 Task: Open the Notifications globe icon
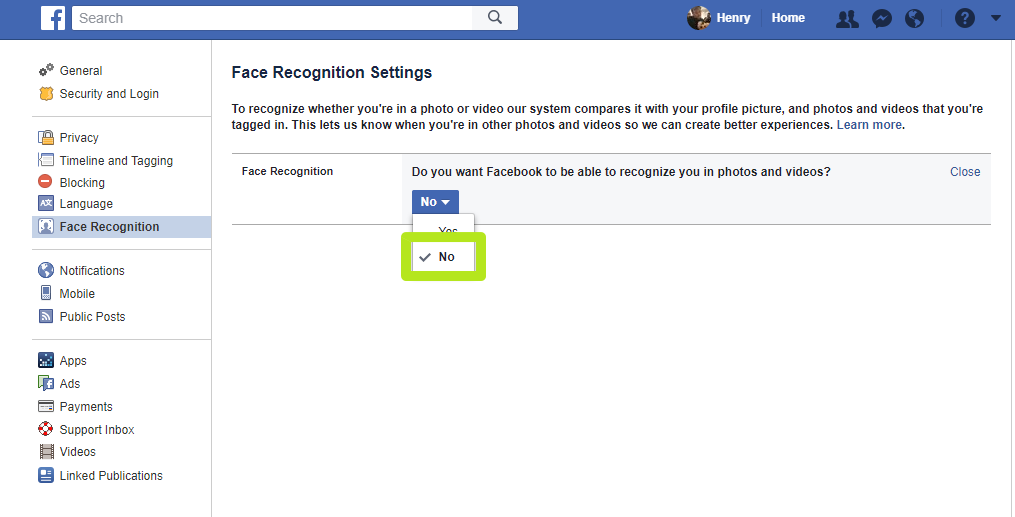pos(914,18)
